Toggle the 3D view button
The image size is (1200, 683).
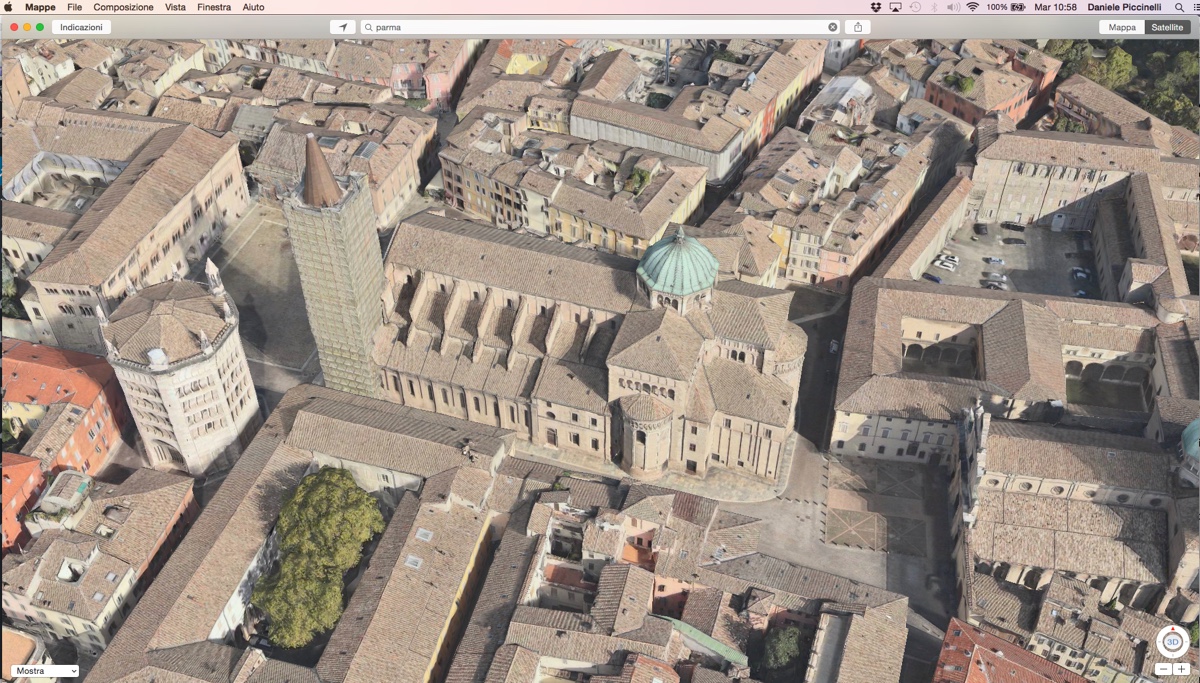(x=1173, y=641)
